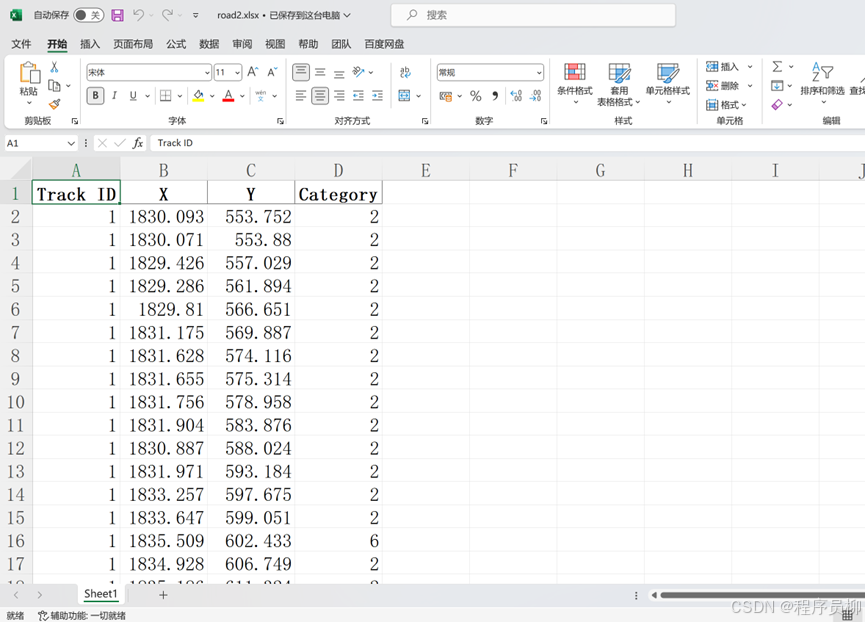
Task: Click the insert function fx icon
Action: [137, 143]
